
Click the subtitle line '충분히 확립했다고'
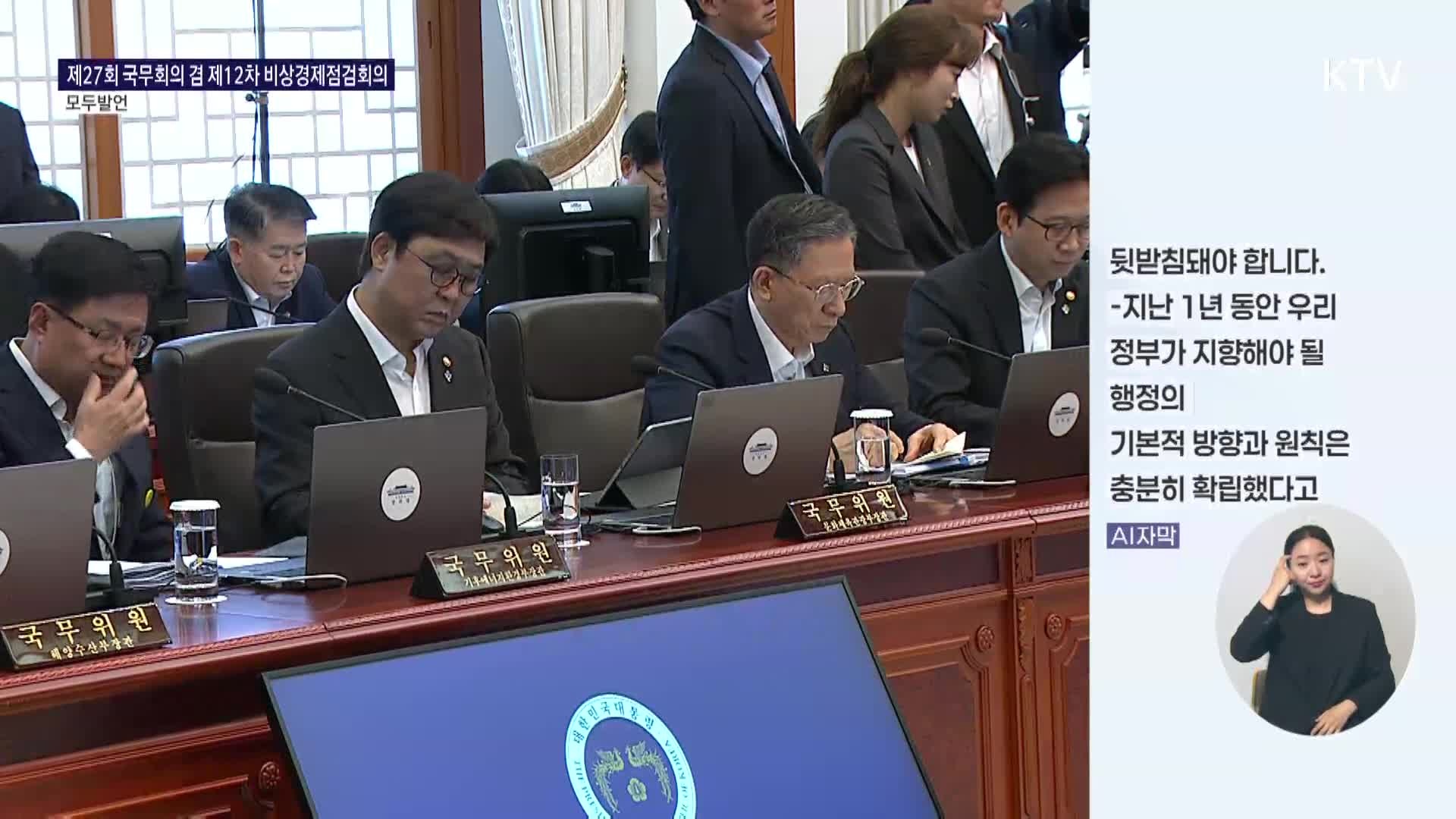point(1213,488)
